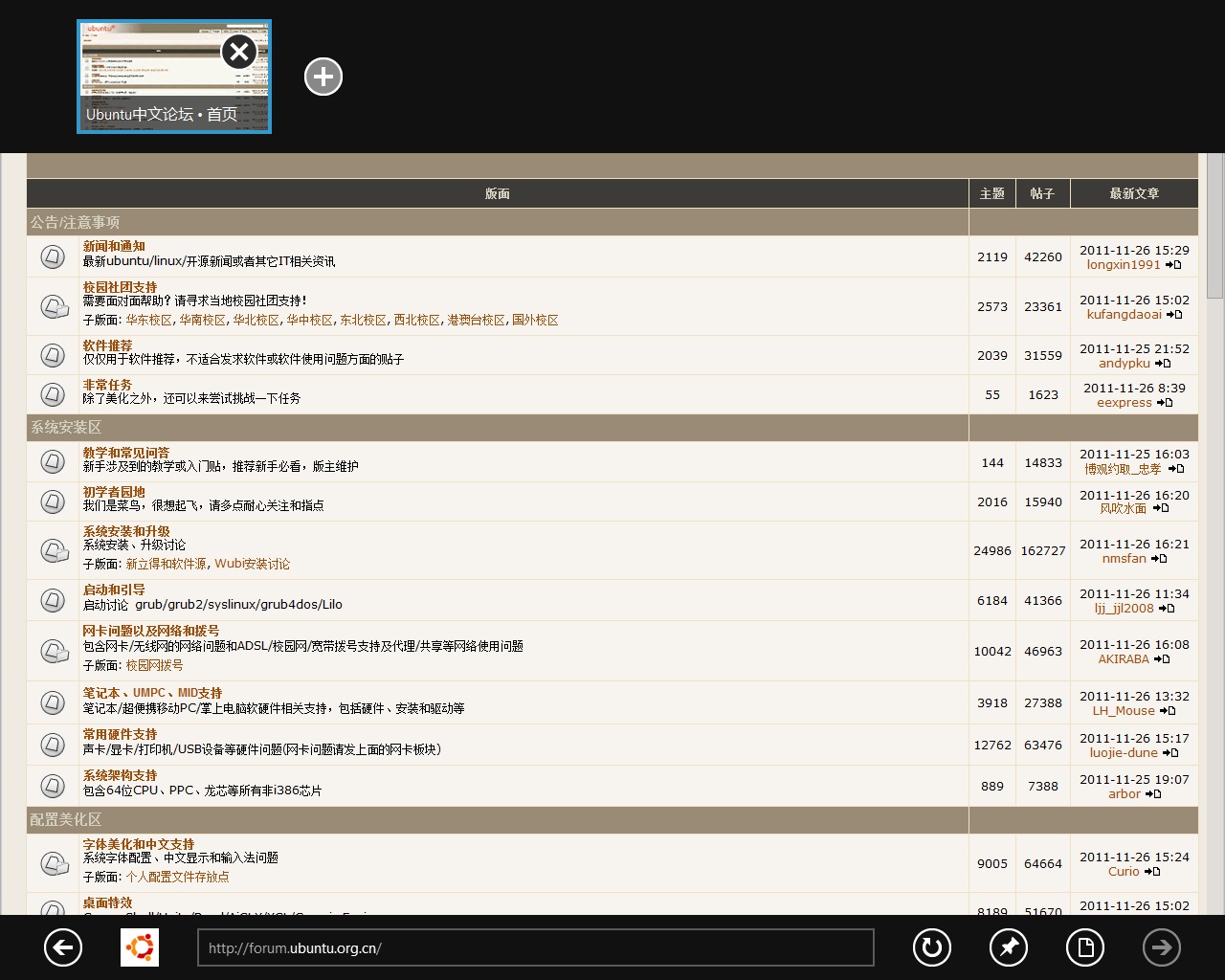This screenshot has height=980, width=1225.
Task: View latest post icon next to eexpress
Action: pyautogui.click(x=1165, y=403)
